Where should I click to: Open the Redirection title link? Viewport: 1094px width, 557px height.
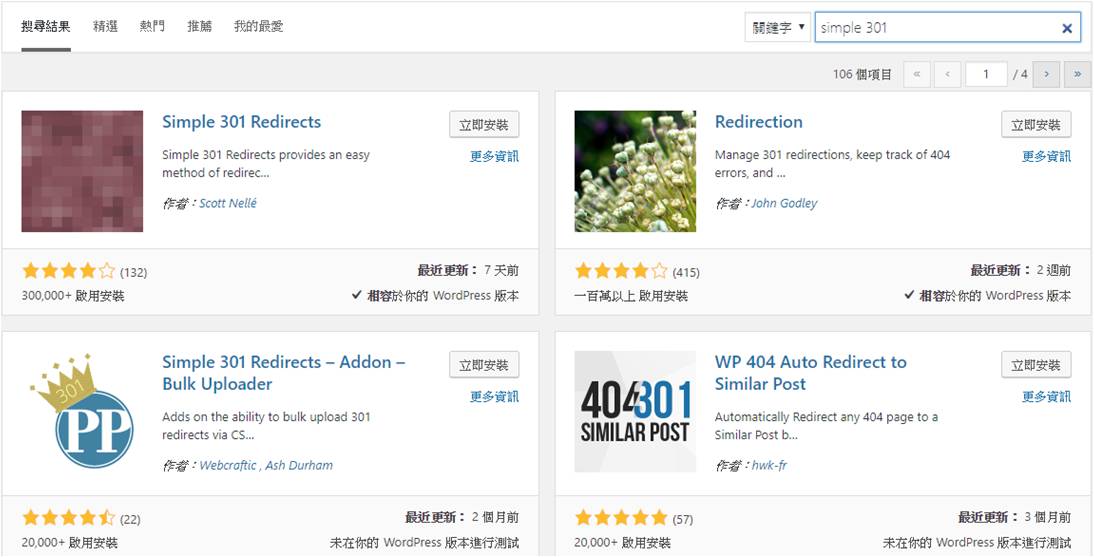click(x=758, y=121)
